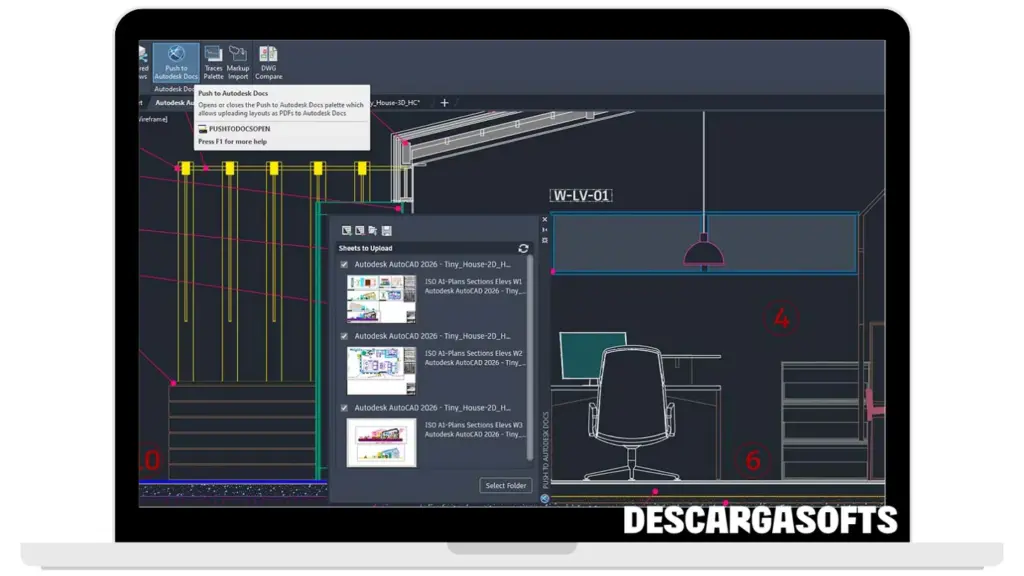Image resolution: width=1024 pixels, height=576 pixels.
Task: Select the W-LV-01 label in the drawing
Action: [581, 195]
